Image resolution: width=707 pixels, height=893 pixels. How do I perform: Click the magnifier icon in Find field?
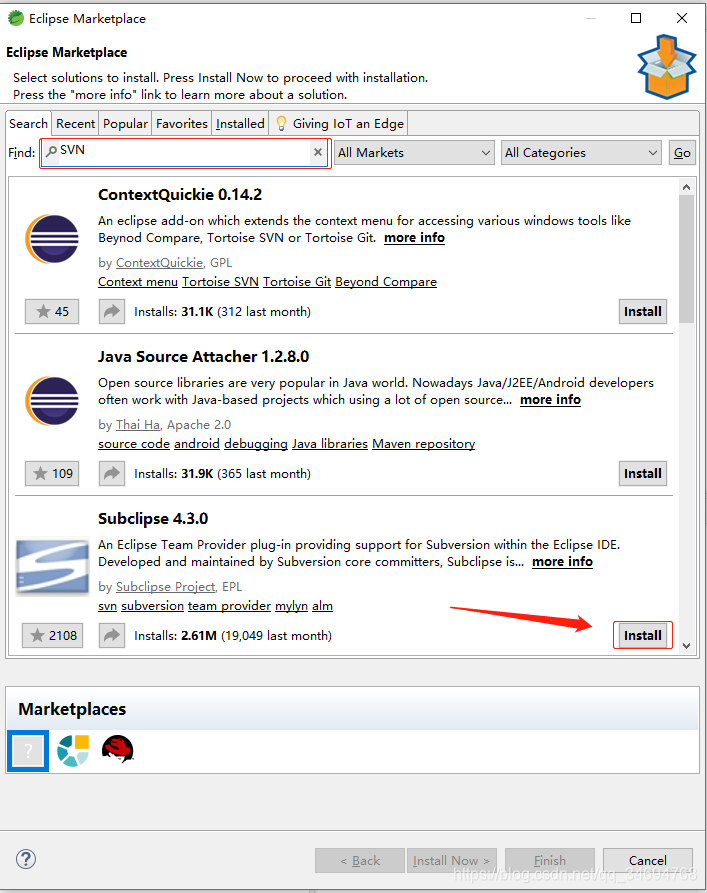tap(52, 151)
